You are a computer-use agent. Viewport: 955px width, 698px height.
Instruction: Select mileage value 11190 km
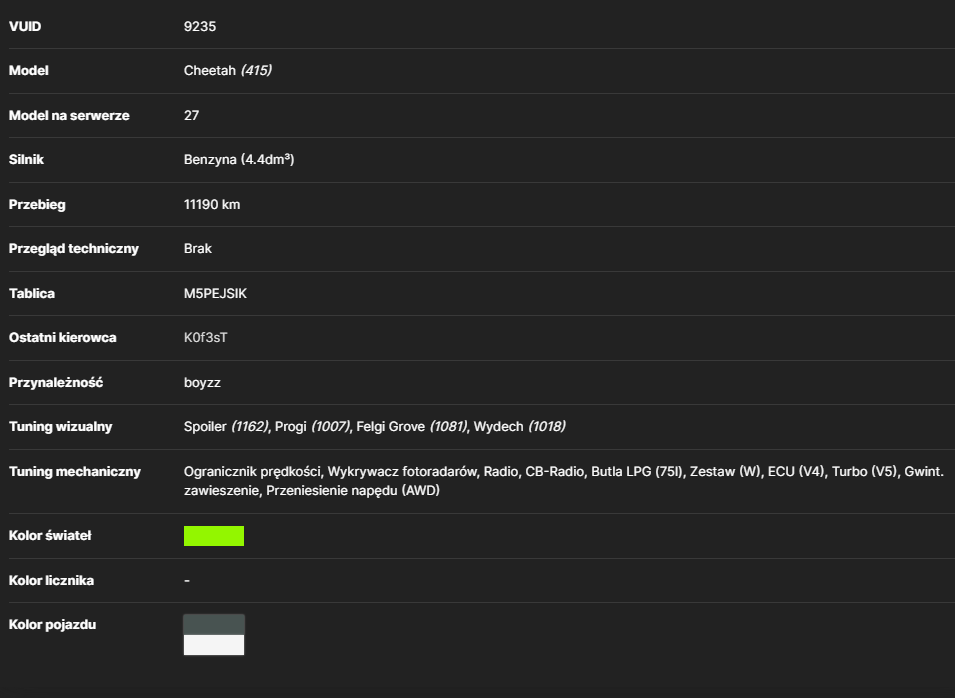coord(212,205)
